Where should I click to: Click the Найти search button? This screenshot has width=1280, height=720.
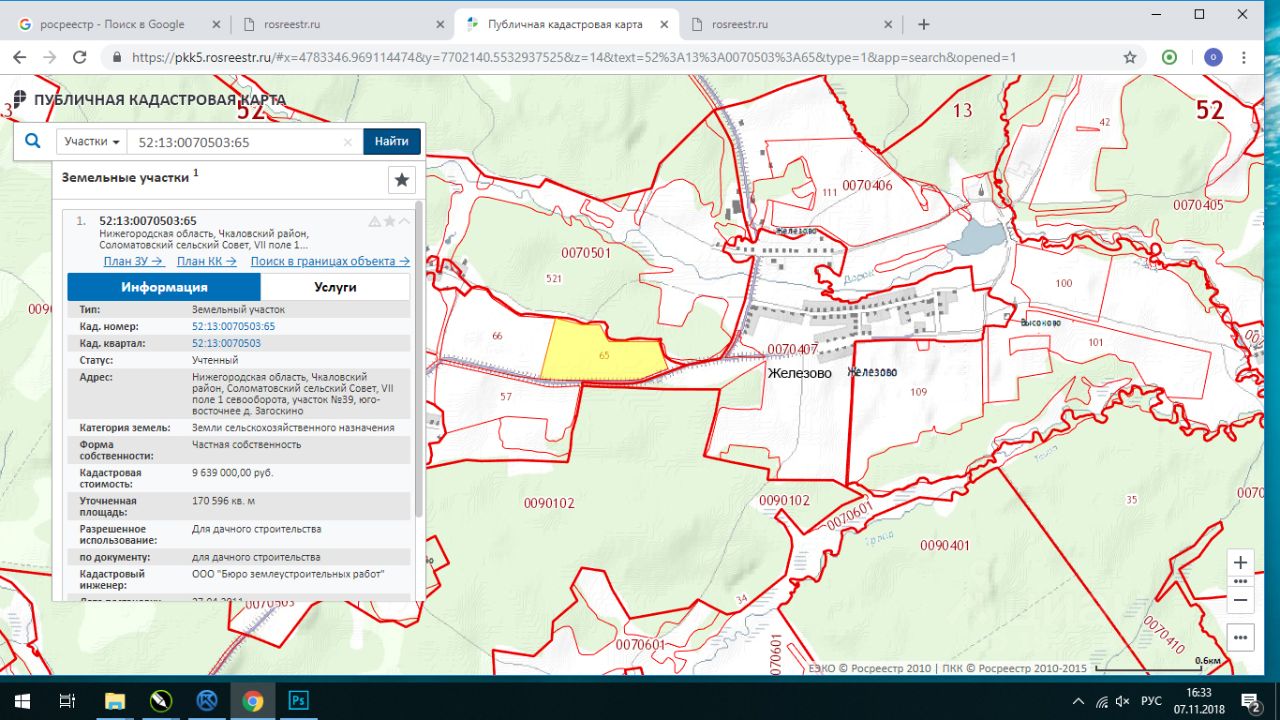point(391,142)
